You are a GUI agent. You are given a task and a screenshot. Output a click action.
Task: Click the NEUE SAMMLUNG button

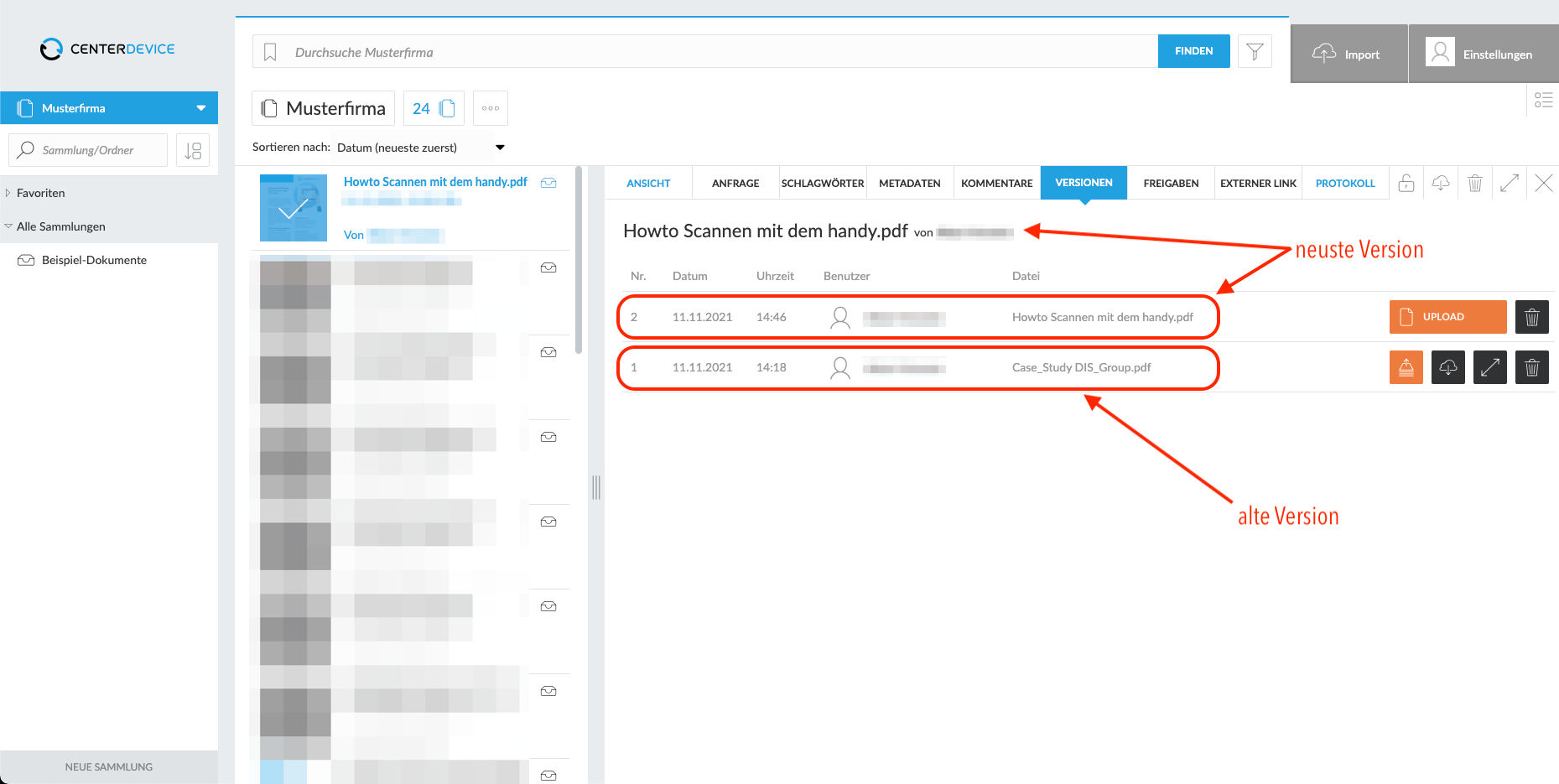coord(109,766)
